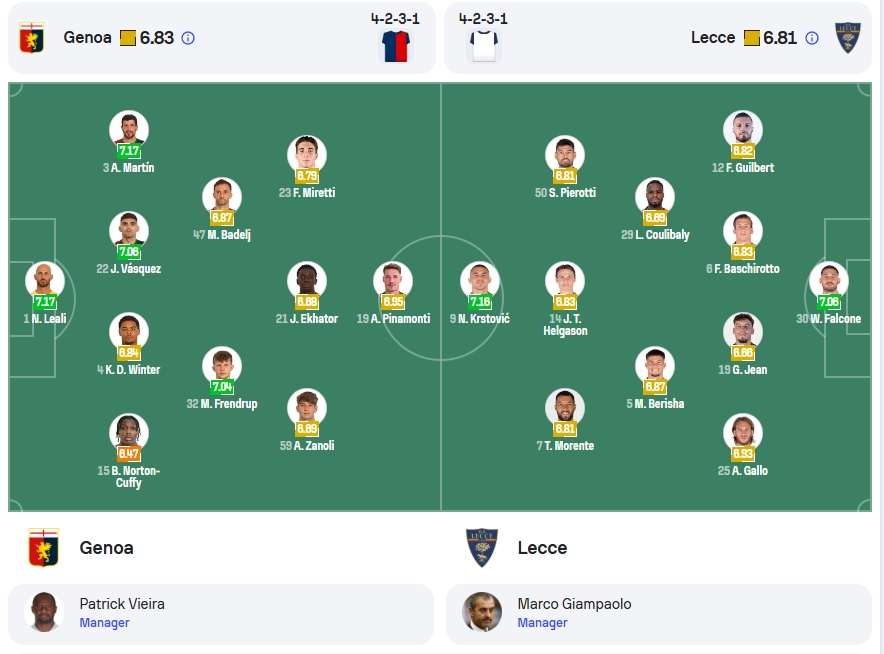Select goalkeeper W. Falcone's photo

click(x=829, y=281)
